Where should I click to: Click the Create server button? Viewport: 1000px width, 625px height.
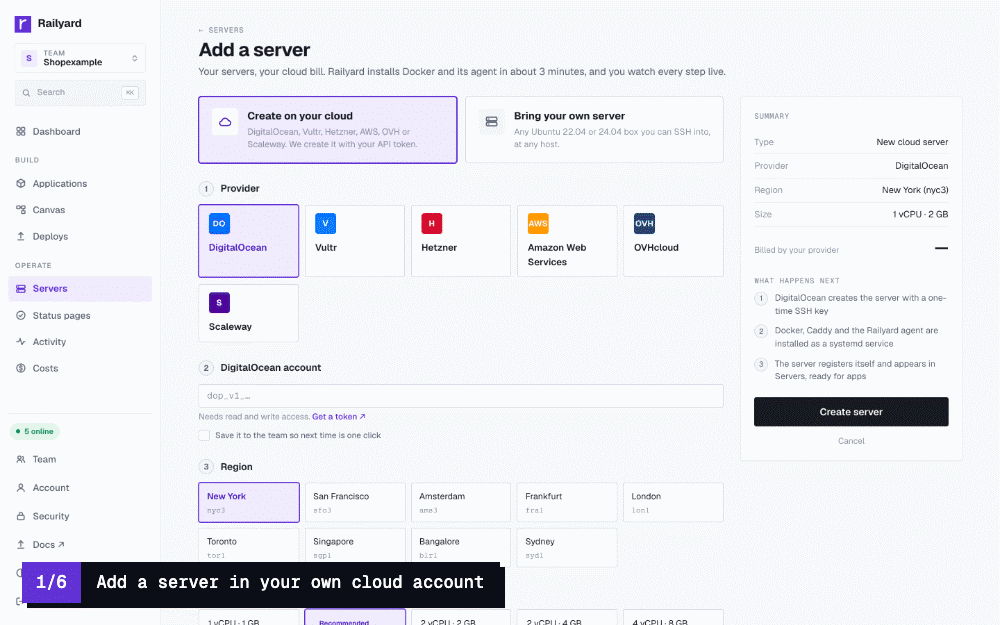coord(851,412)
